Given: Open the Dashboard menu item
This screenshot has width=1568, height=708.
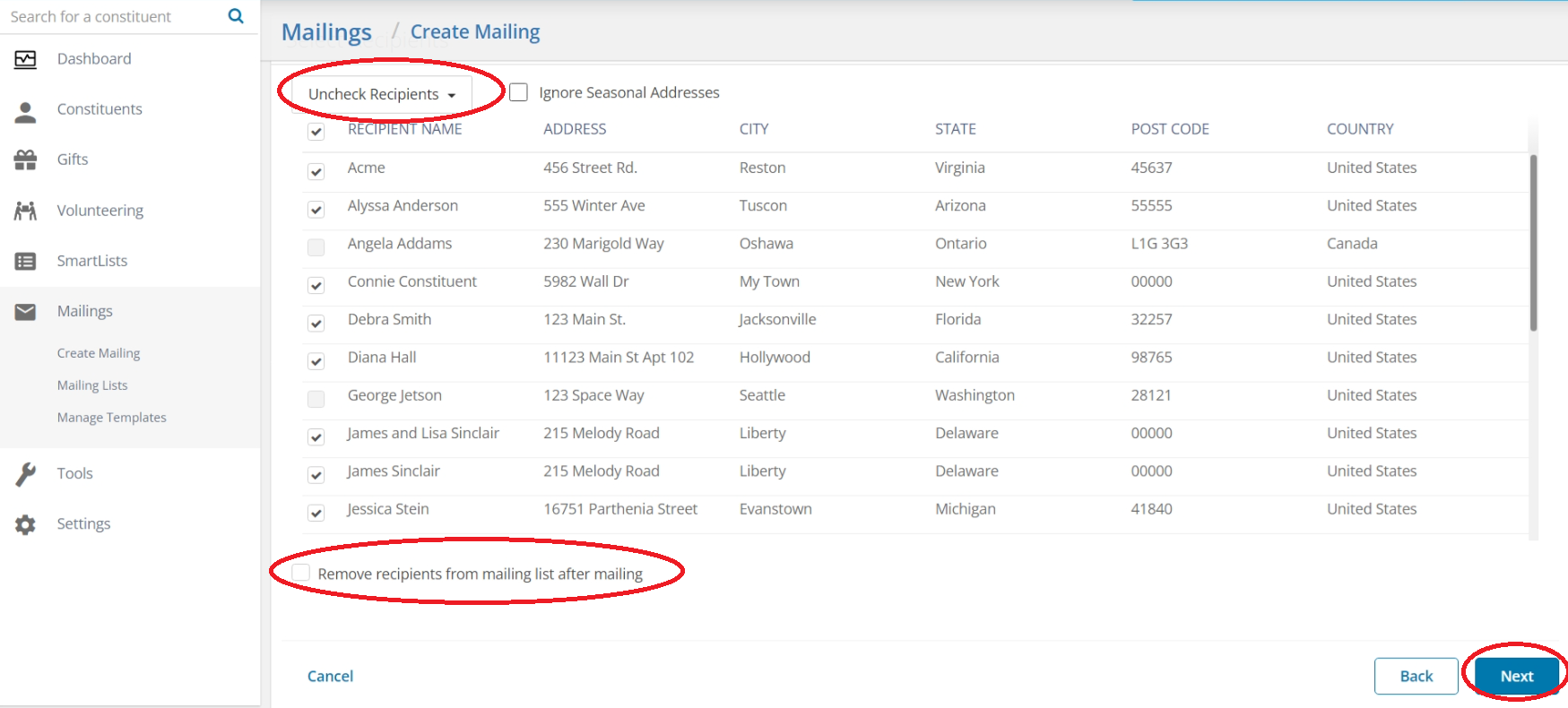Looking at the screenshot, I should pos(94,58).
